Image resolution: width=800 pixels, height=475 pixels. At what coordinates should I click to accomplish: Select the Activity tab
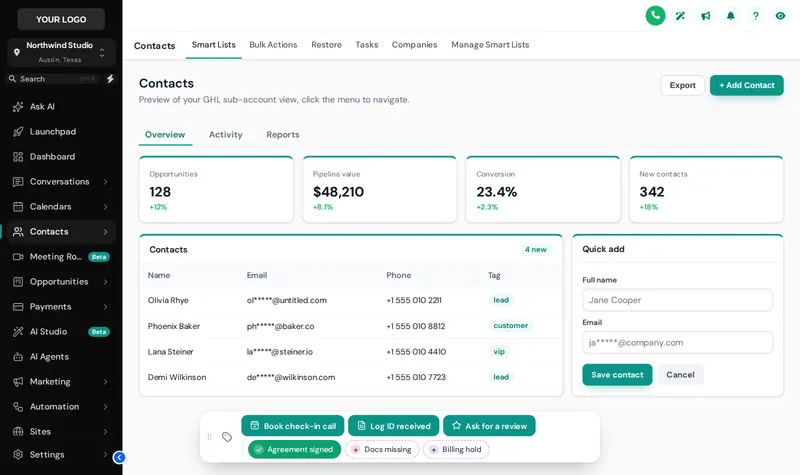(226, 135)
